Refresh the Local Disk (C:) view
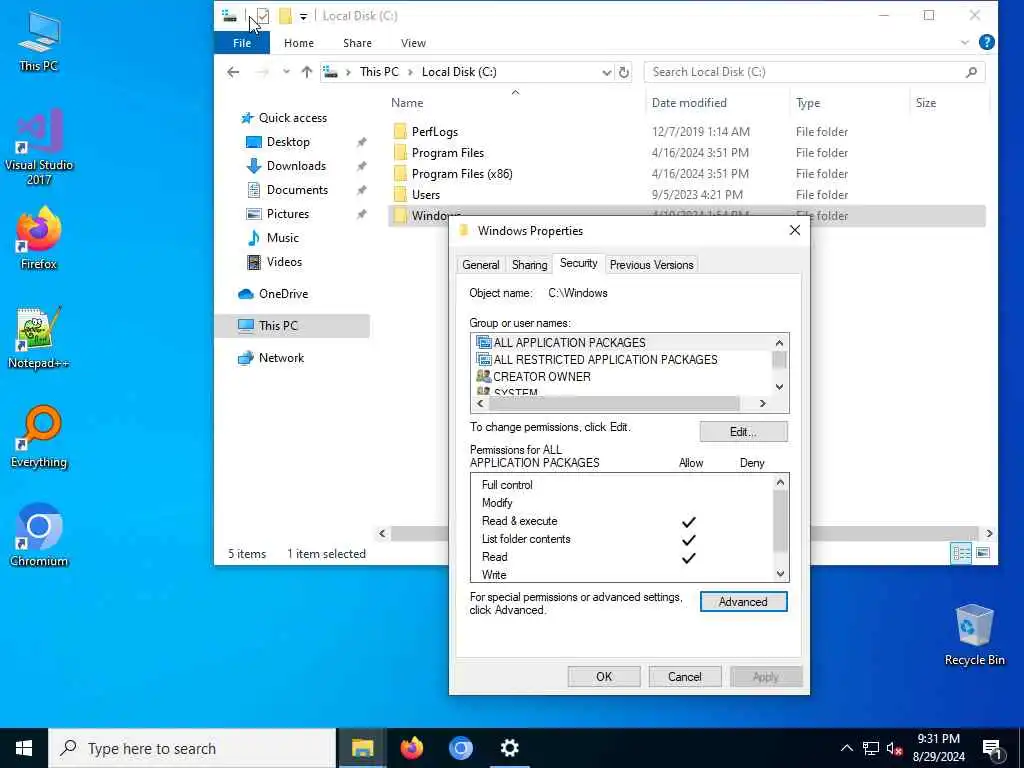This screenshot has height=768, width=1024. (x=624, y=72)
